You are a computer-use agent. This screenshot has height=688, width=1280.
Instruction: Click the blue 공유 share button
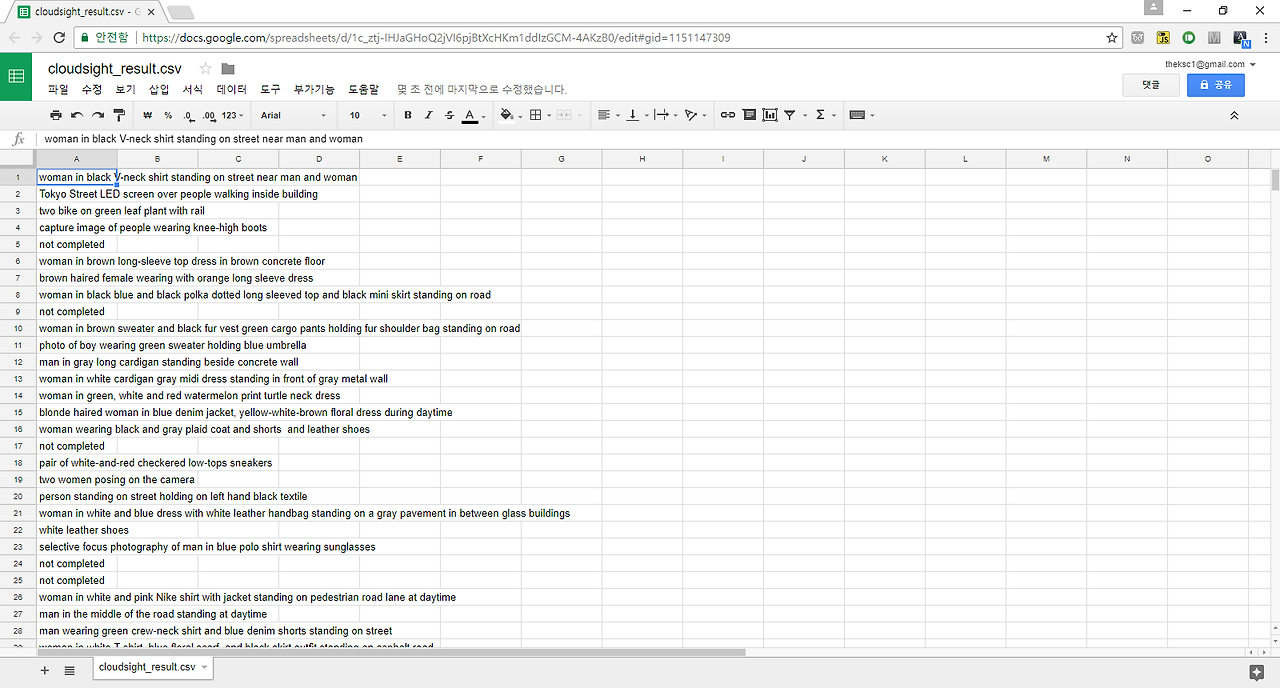pyautogui.click(x=1216, y=85)
